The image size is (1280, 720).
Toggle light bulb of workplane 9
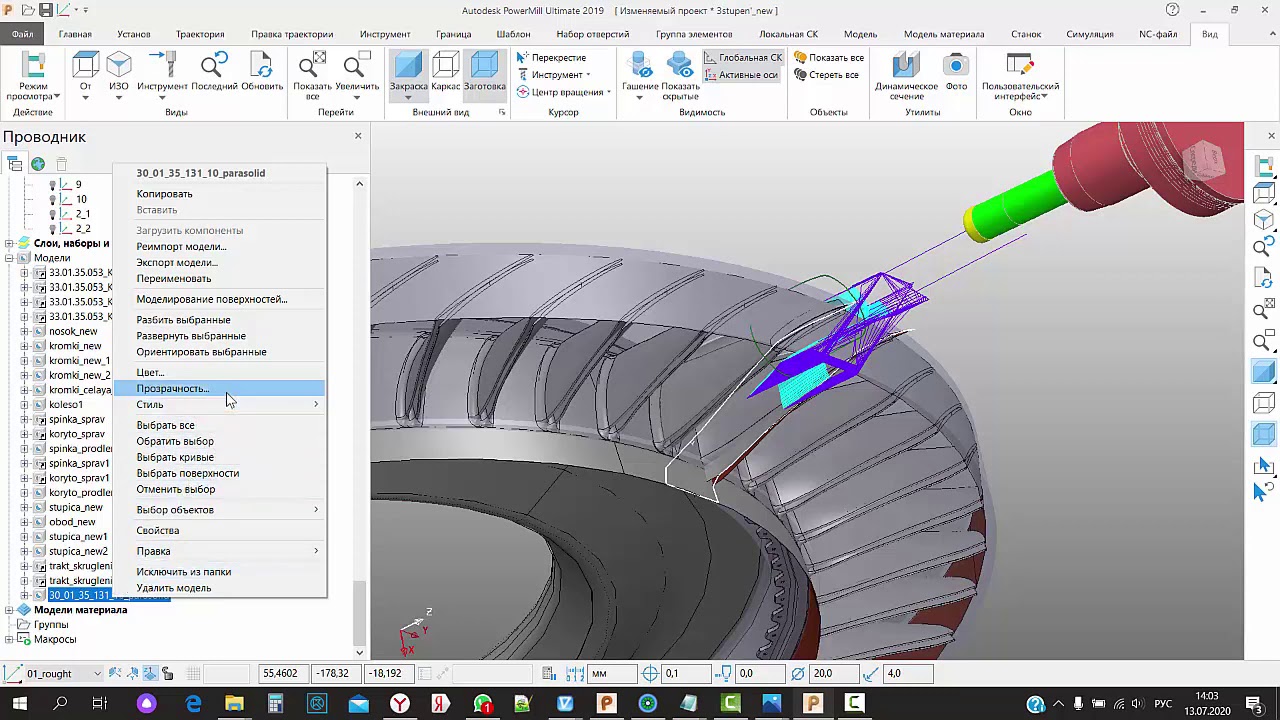(x=53, y=185)
